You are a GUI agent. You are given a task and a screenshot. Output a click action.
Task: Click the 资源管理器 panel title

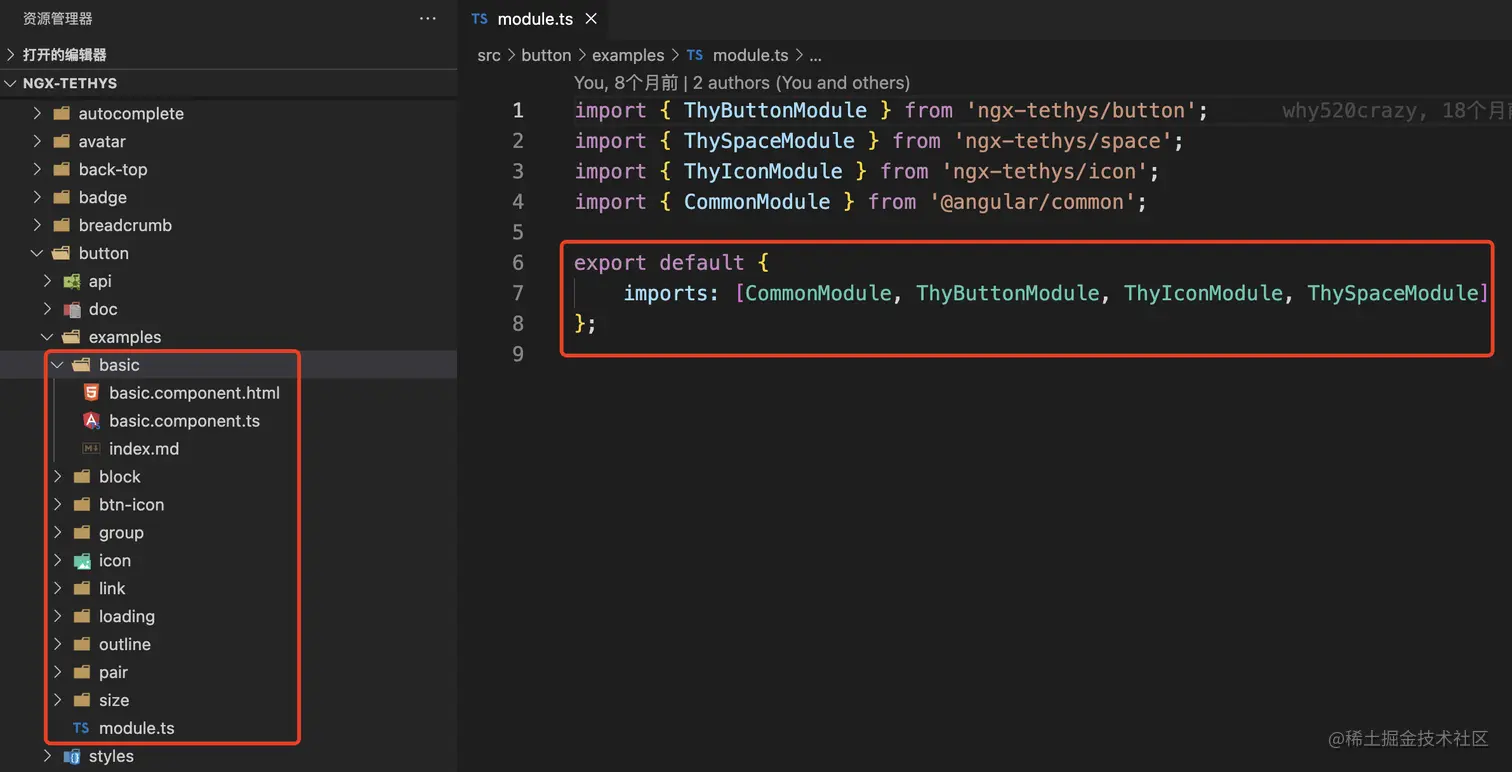click(x=58, y=18)
